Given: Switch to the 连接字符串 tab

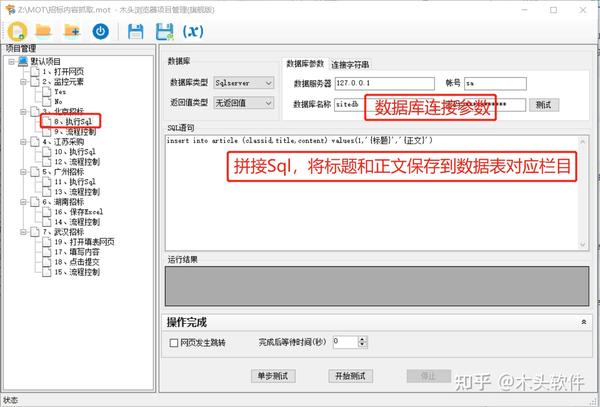Looking at the screenshot, I should coord(350,65).
